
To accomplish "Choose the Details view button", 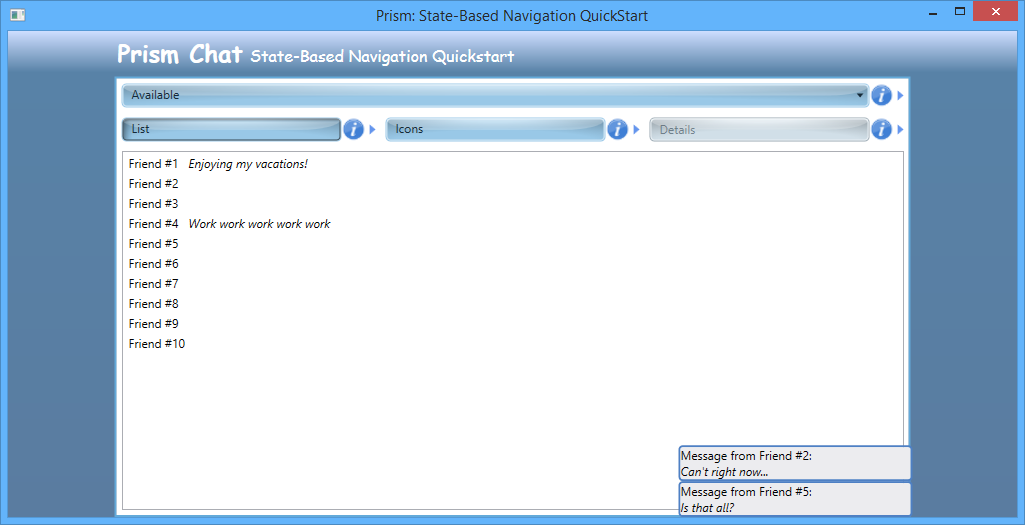I will [759, 129].
